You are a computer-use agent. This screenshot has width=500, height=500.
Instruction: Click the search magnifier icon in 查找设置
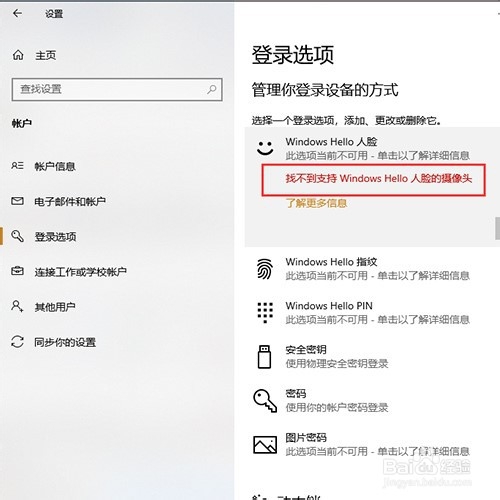(212, 89)
